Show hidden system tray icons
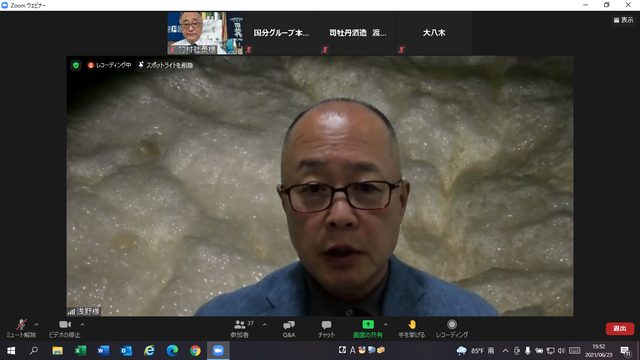The width and height of the screenshot is (640, 360). (505, 351)
